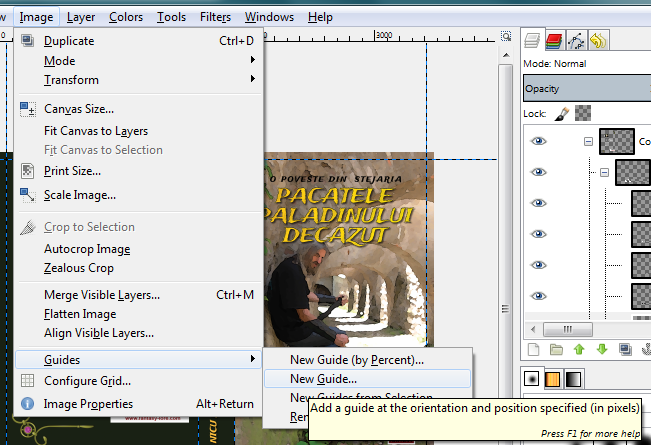Create a new layer group
Viewport: 651px width, 445px height.
pyautogui.click(x=556, y=350)
